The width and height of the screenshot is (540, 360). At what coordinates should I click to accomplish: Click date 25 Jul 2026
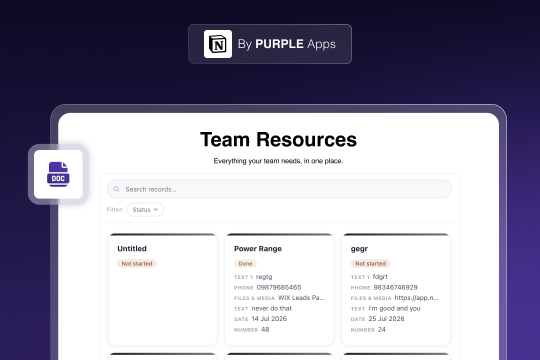coord(386,319)
